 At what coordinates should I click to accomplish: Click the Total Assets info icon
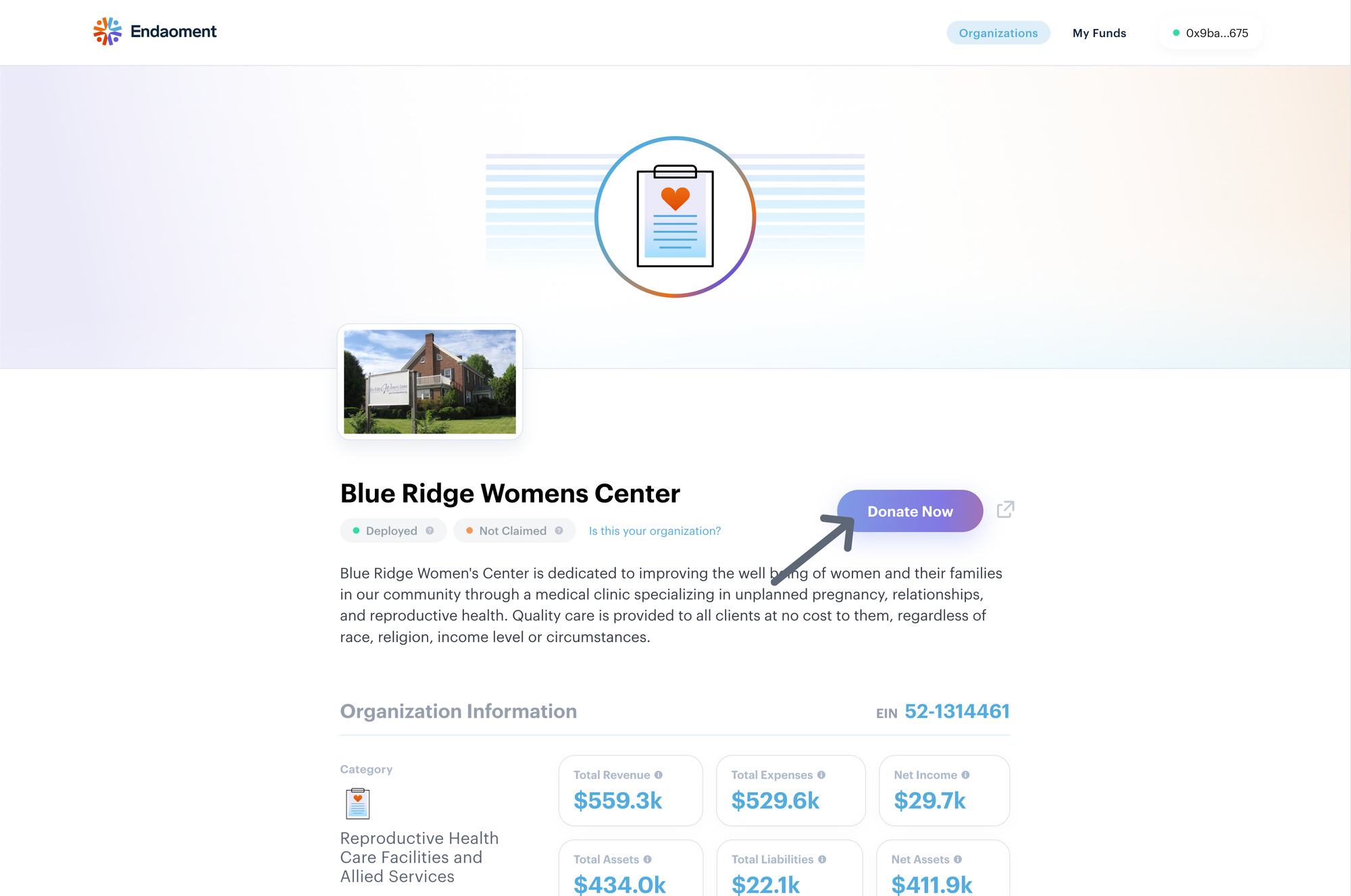tap(647, 860)
